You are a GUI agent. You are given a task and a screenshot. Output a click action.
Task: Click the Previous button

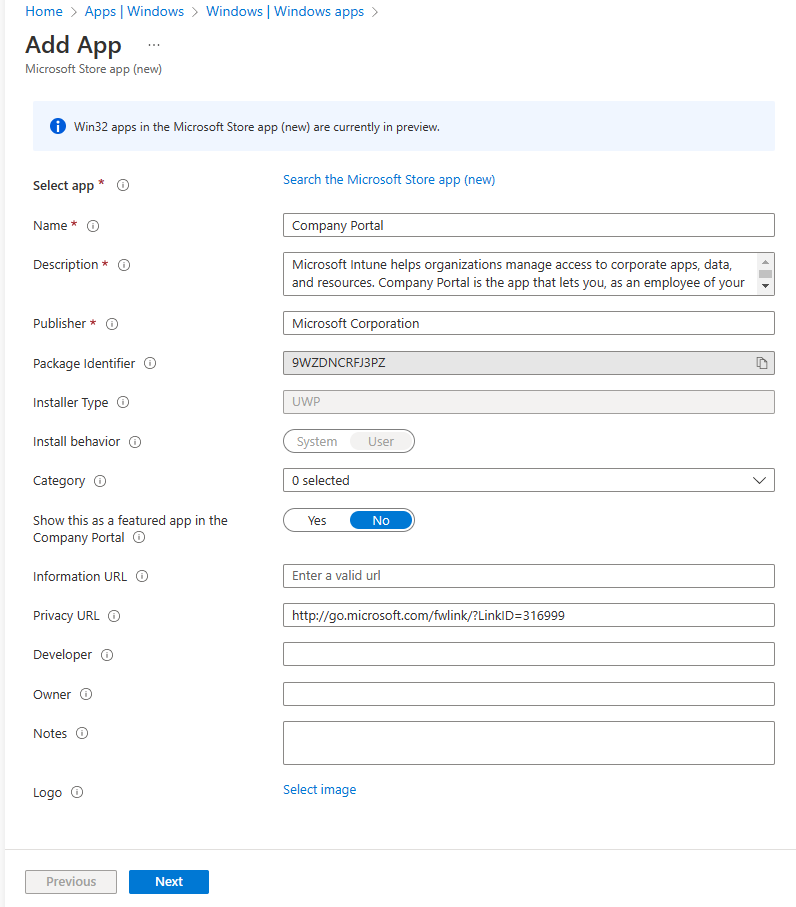click(x=71, y=882)
